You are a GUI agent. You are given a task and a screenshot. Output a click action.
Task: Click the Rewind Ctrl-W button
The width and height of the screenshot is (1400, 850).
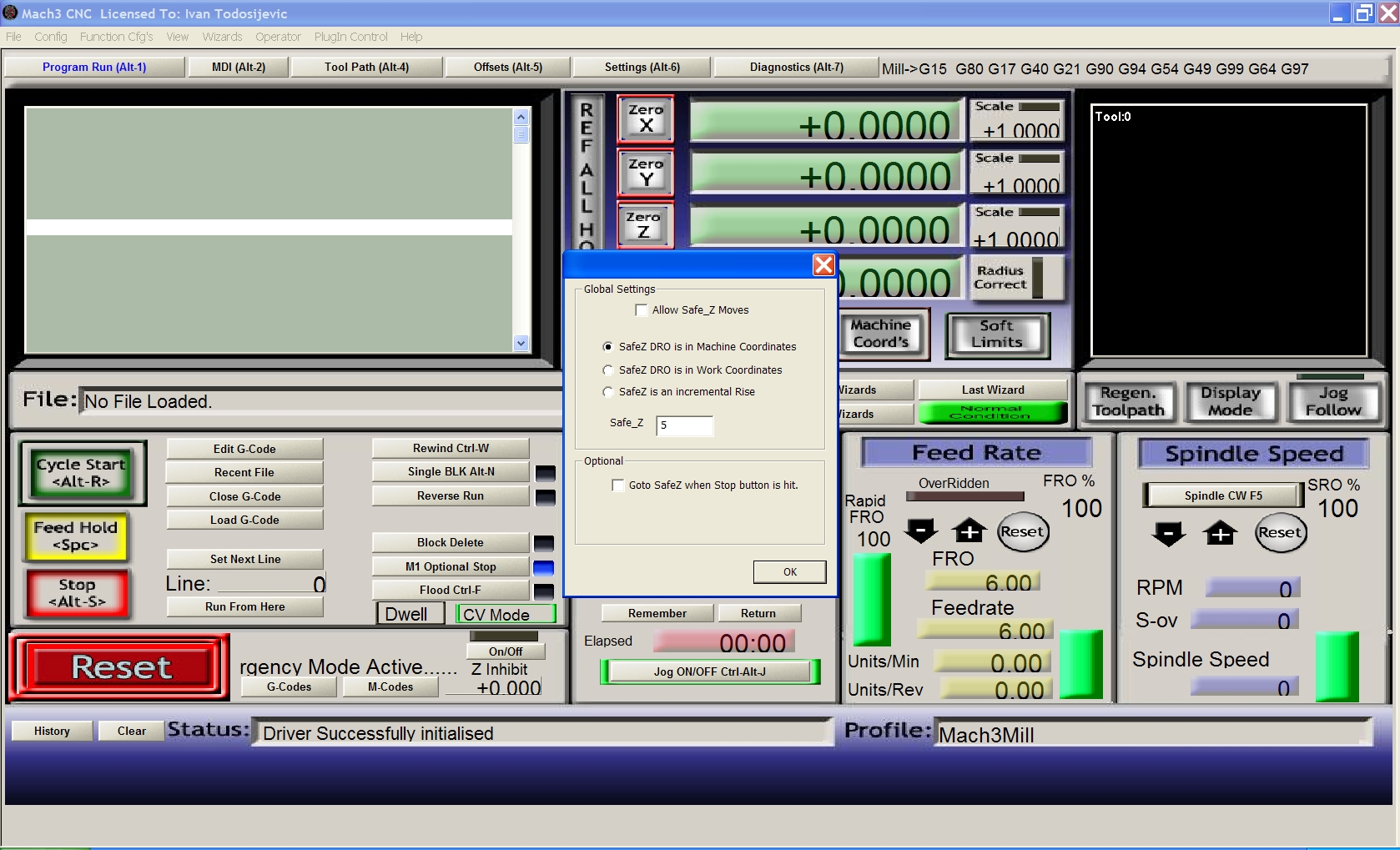[x=451, y=449]
